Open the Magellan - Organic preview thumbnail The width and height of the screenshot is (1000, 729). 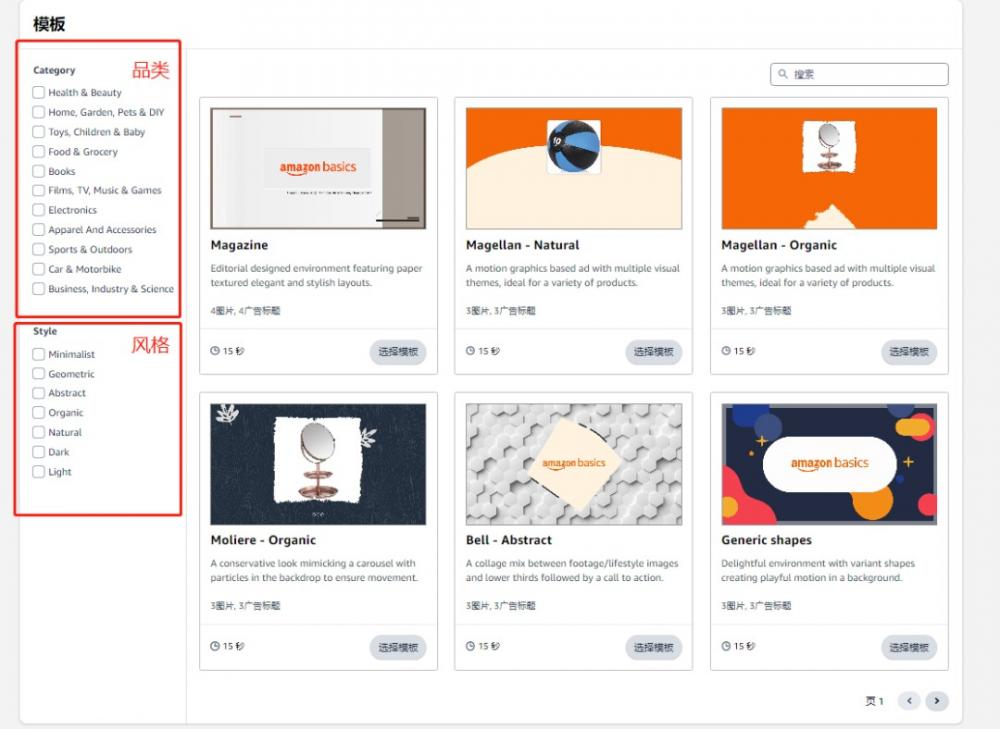pos(829,168)
